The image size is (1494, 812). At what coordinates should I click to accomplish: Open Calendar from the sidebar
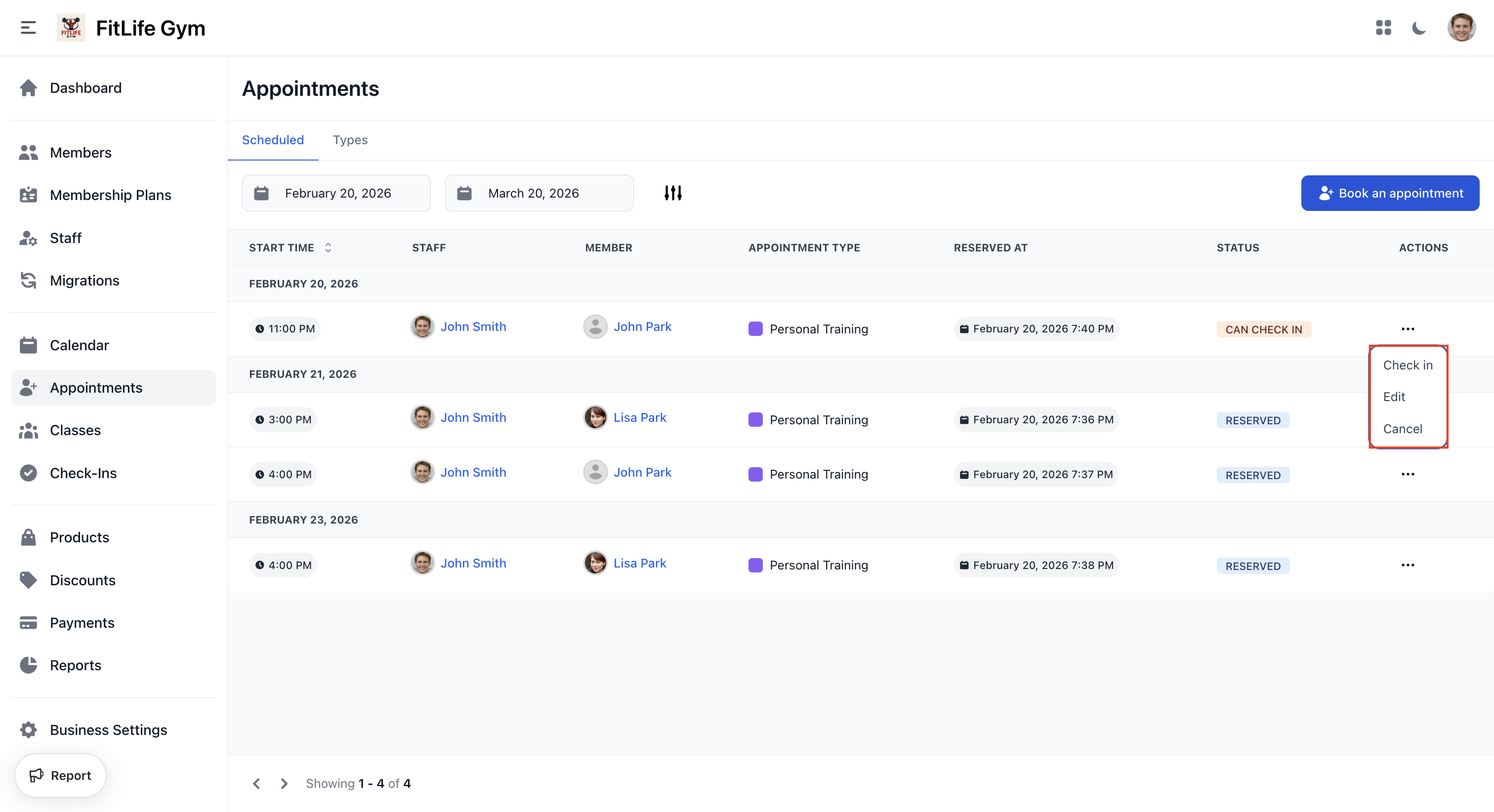coord(79,345)
